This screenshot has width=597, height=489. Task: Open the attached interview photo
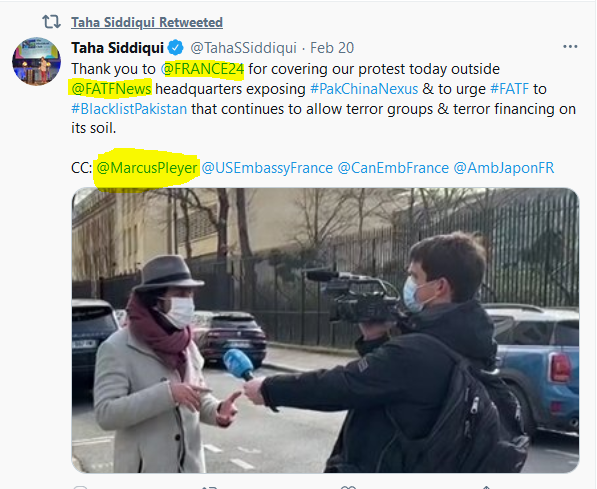(326, 330)
